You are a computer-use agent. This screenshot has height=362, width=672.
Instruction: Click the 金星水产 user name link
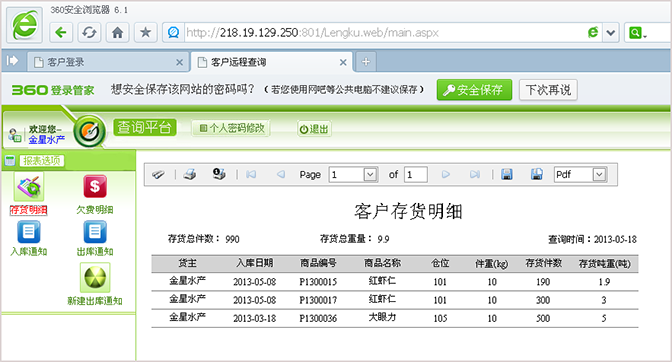click(47, 140)
